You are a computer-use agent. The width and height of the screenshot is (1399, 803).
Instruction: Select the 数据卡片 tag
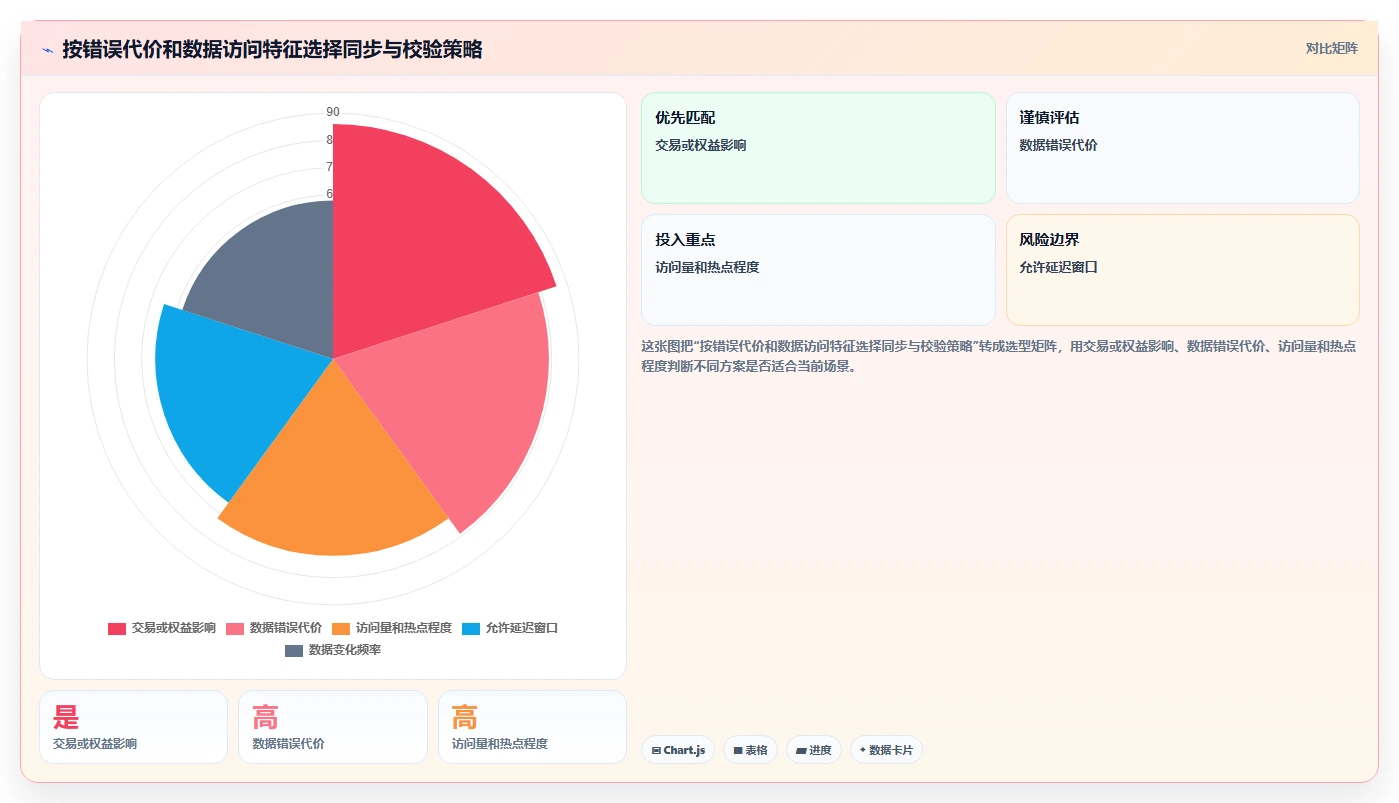886,750
